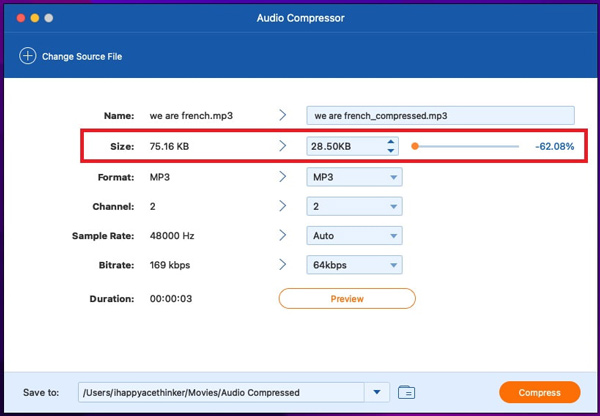Click the Change Source File label
Screen dimensions: 600x416
[x=82, y=57]
